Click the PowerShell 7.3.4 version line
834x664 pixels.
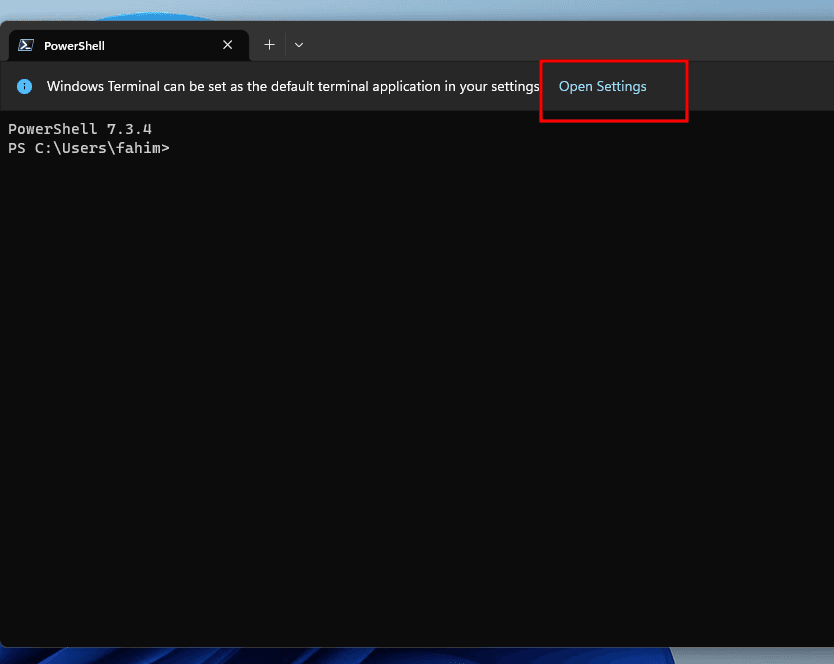[x=80, y=129]
